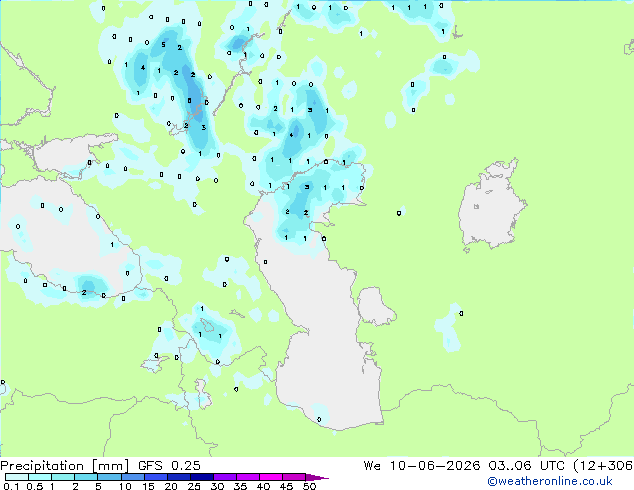The image size is (634, 490).
Task: Click the 'We 10-06-2026 03..06 UTC' timestamp
Action: tap(464, 466)
